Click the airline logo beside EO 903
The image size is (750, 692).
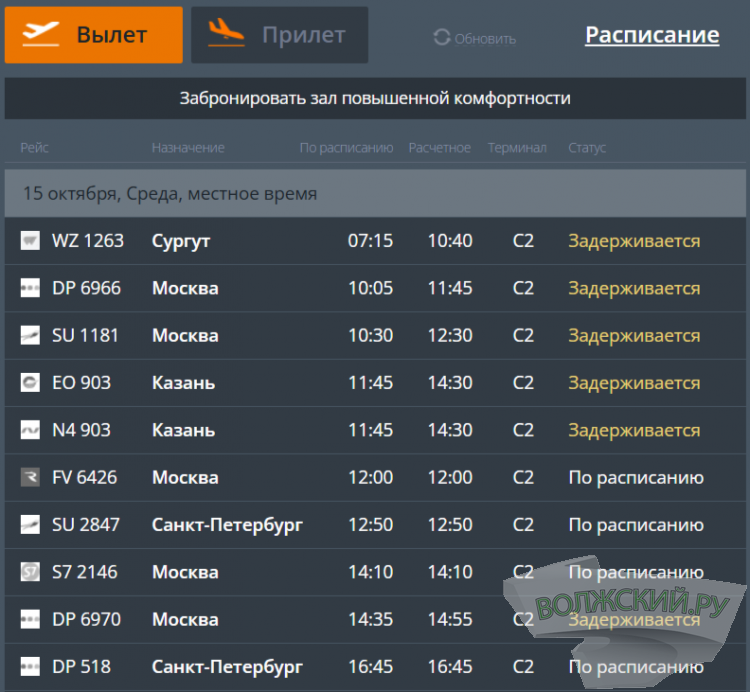click(x=30, y=383)
